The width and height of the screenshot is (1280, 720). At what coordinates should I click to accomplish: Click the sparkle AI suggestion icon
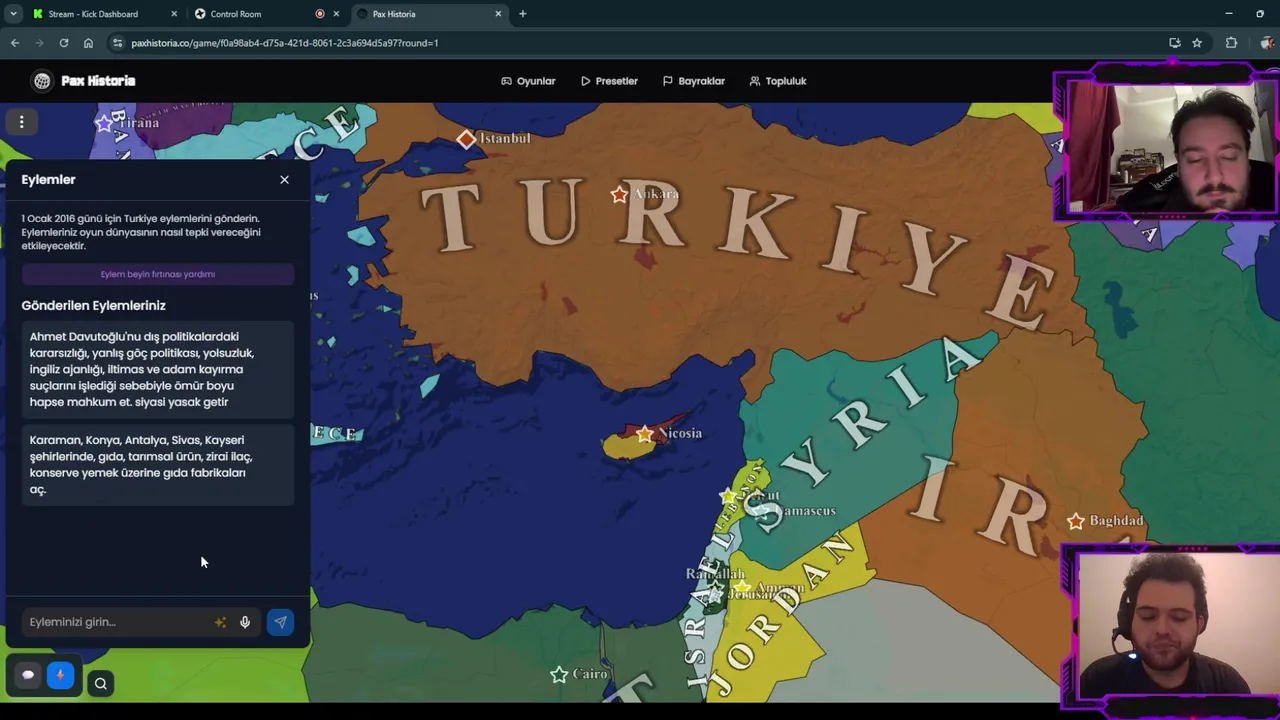220,622
